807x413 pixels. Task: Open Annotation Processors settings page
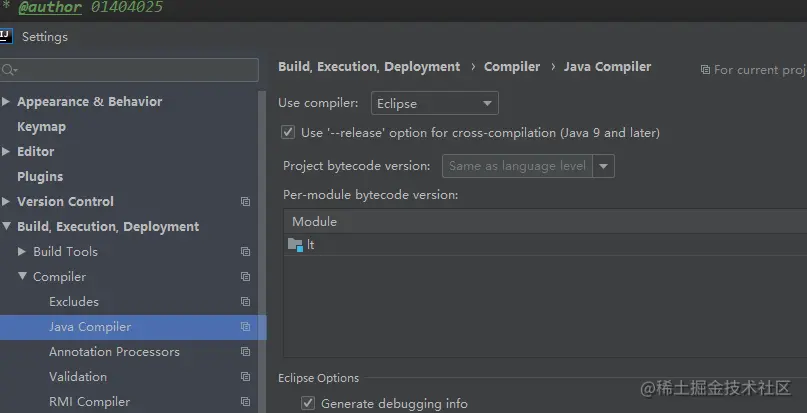(x=114, y=352)
